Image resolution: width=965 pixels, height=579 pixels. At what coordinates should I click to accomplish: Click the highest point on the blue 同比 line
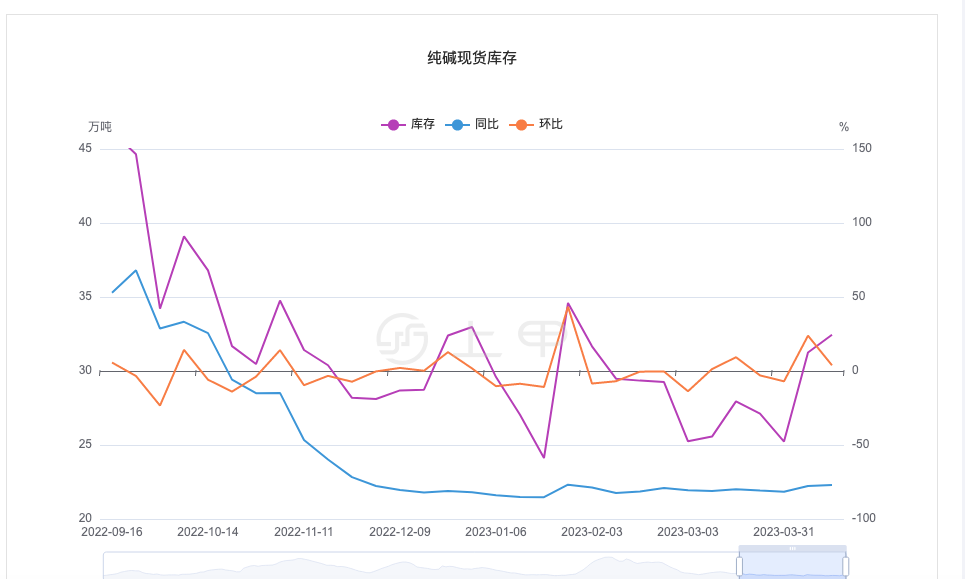pos(137,269)
